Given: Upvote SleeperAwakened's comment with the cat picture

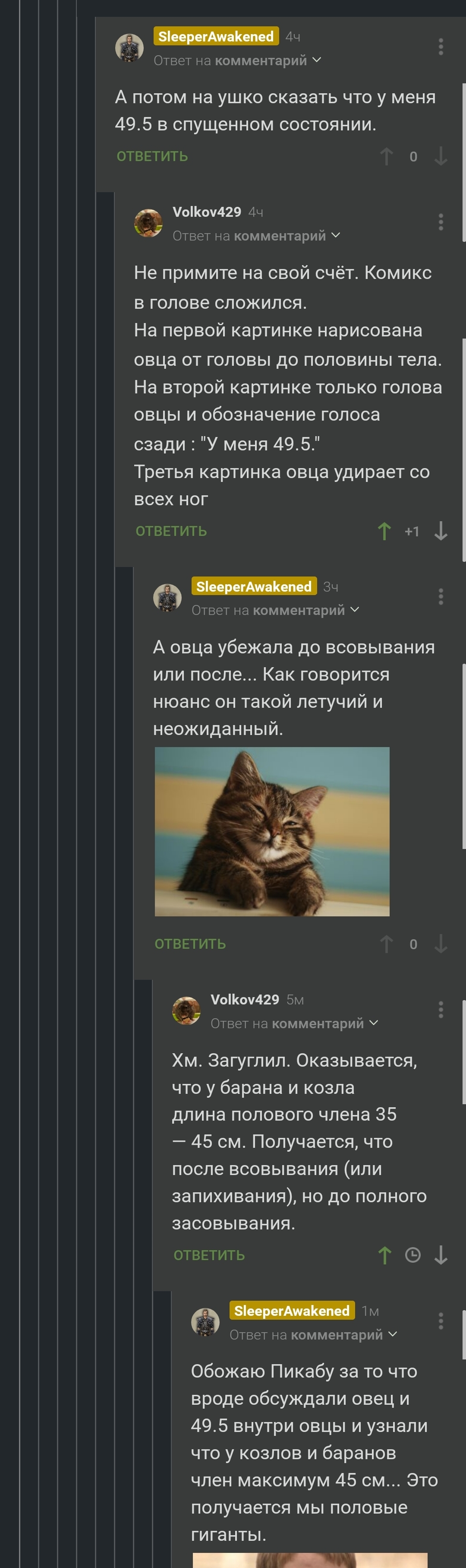Looking at the screenshot, I should coord(386,944).
